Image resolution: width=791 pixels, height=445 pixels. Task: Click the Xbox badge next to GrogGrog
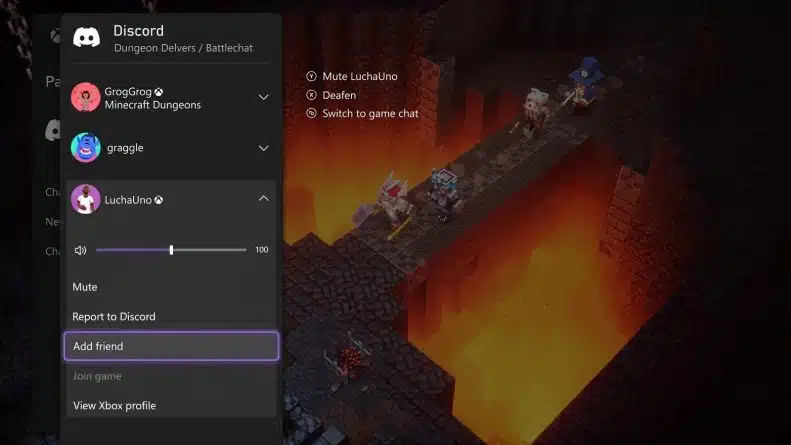(x=159, y=92)
